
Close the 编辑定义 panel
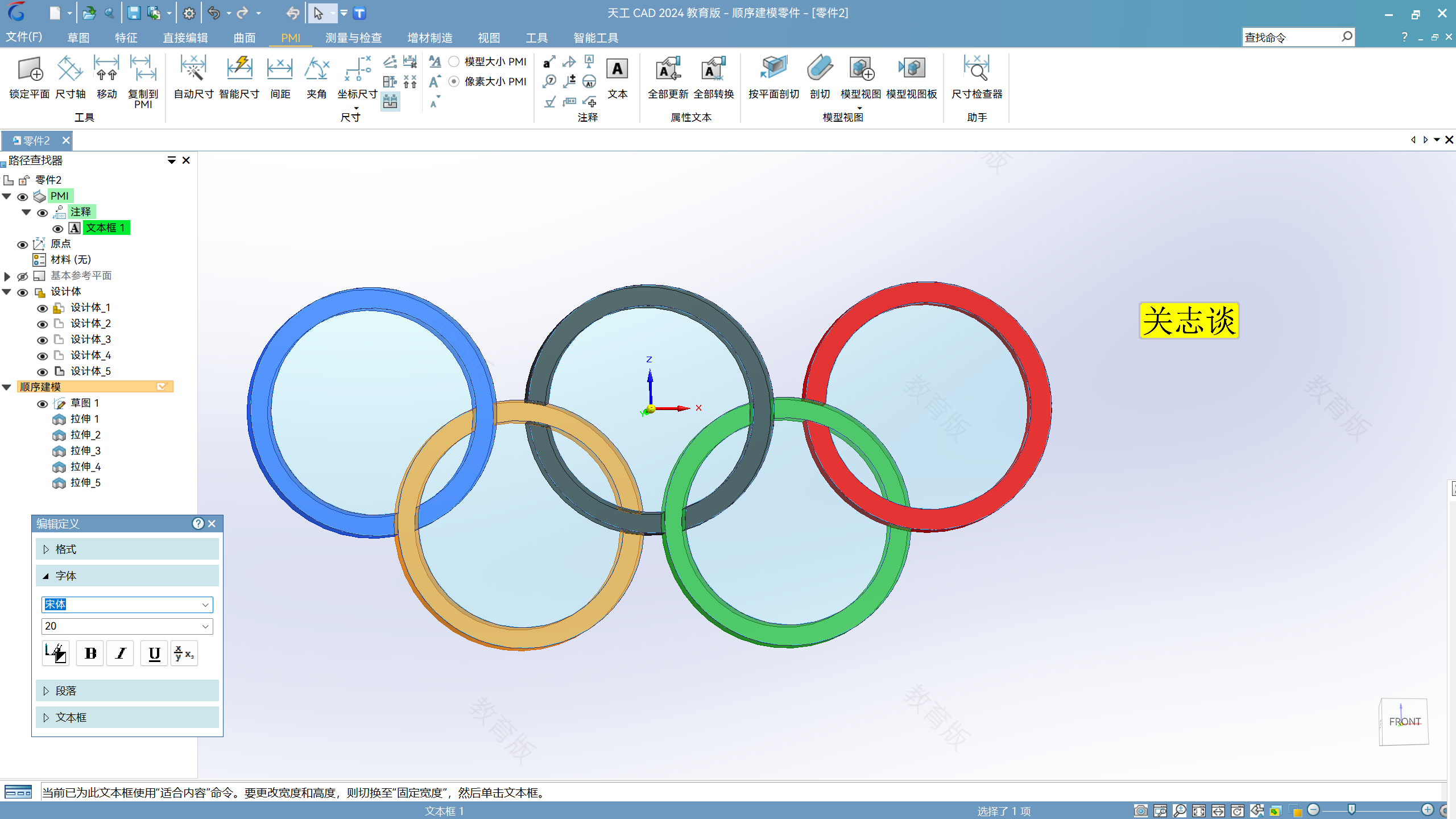[x=212, y=523]
